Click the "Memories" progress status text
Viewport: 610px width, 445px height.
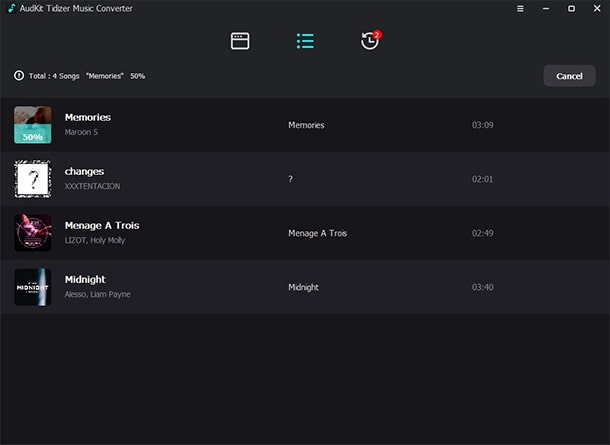[105, 76]
